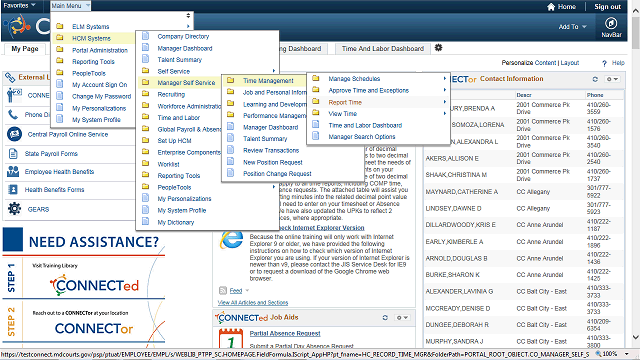The width and height of the screenshot is (640, 360).
Task: Refresh the CONNECTed Job Aids pagelet
Action: tap(385, 318)
